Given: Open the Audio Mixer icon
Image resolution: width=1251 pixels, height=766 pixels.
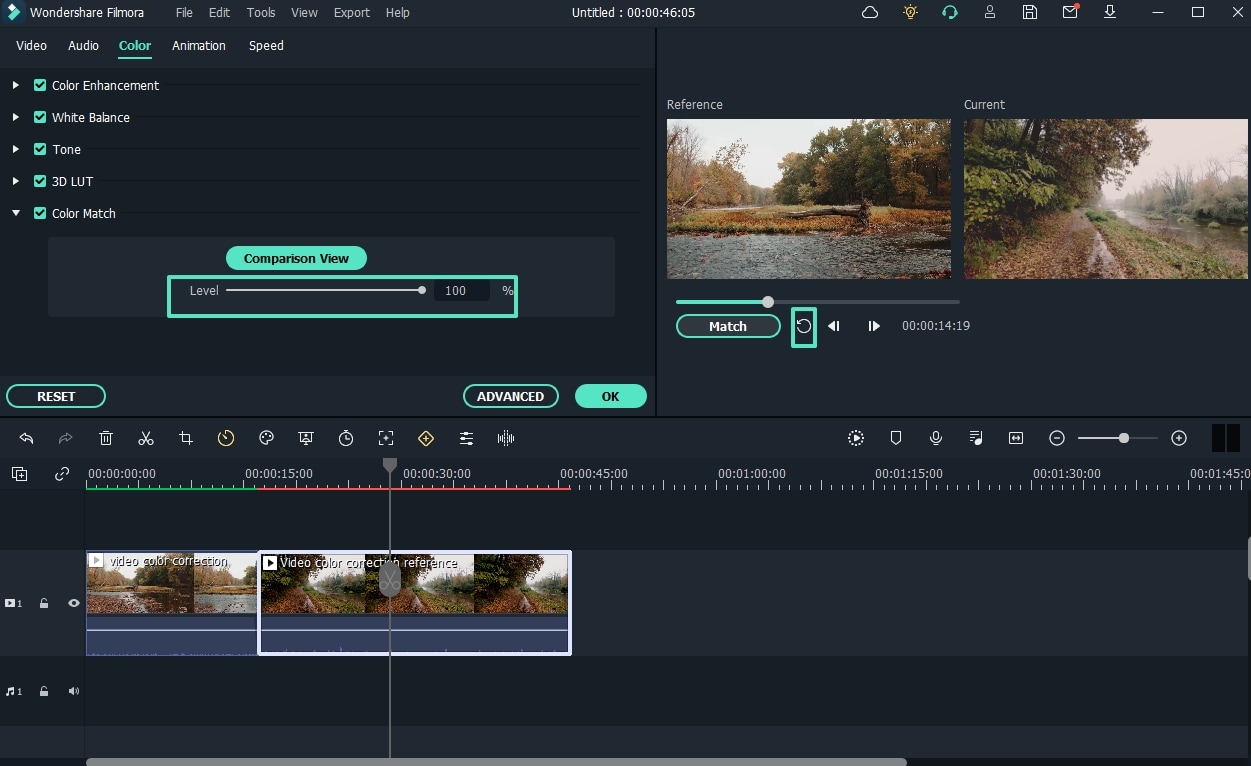Looking at the screenshot, I should 976,438.
